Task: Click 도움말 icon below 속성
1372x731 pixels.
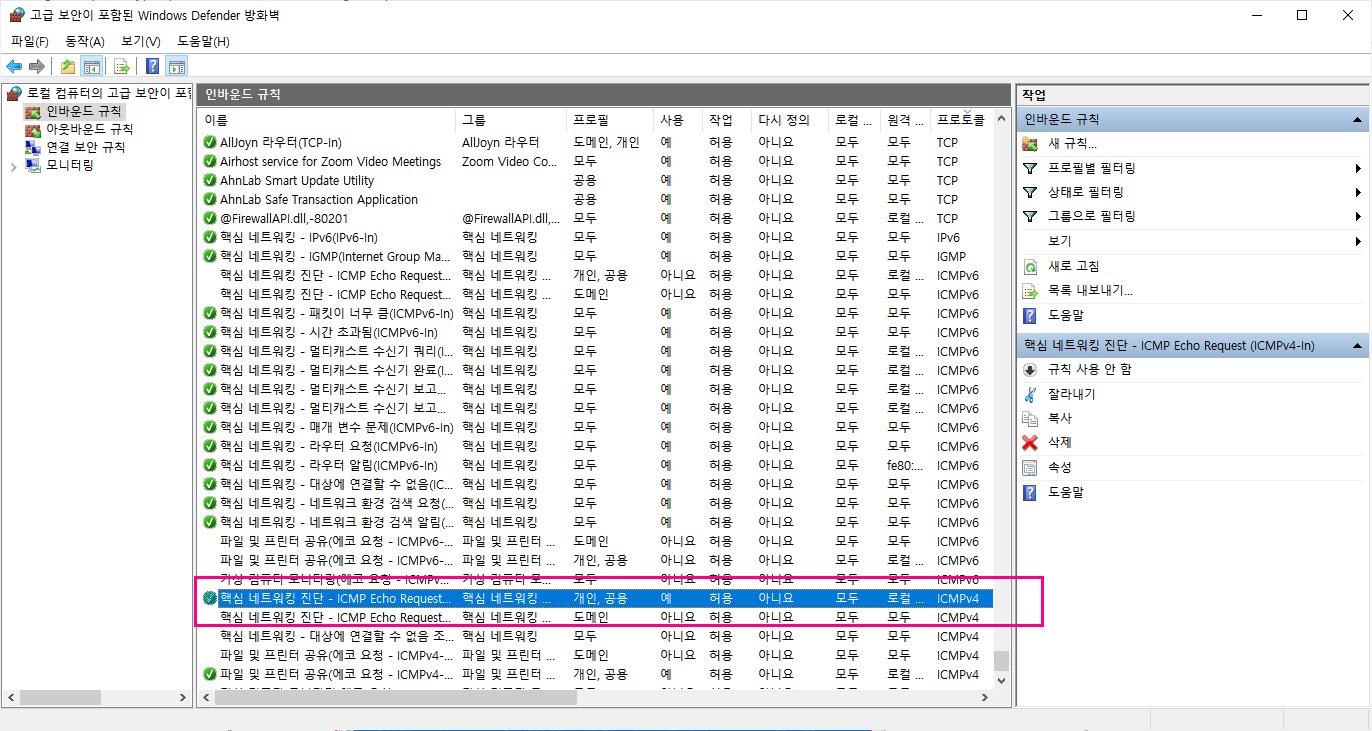Action: click(x=1031, y=492)
